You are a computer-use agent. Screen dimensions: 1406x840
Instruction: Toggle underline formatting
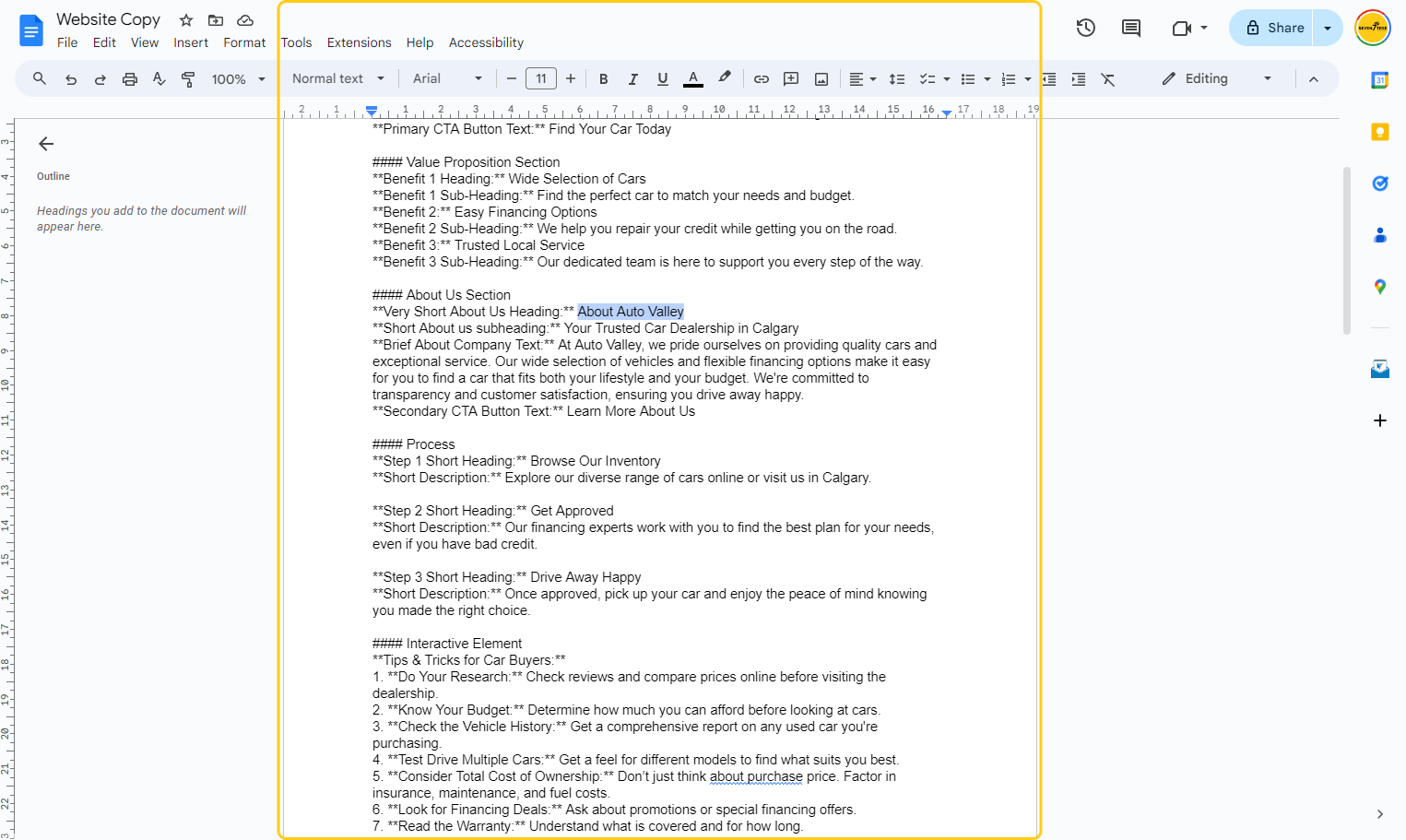pos(663,79)
